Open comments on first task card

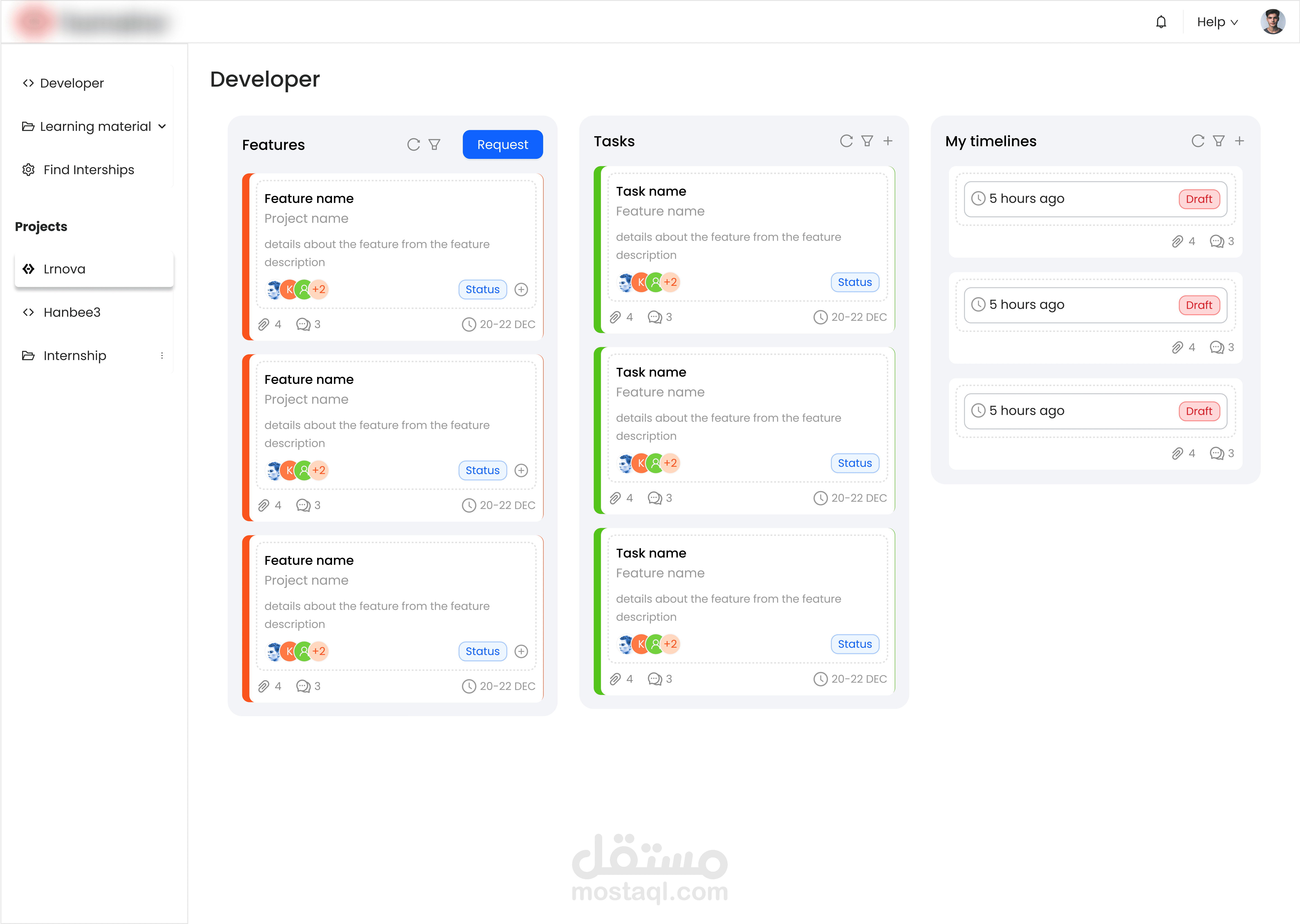[655, 317]
